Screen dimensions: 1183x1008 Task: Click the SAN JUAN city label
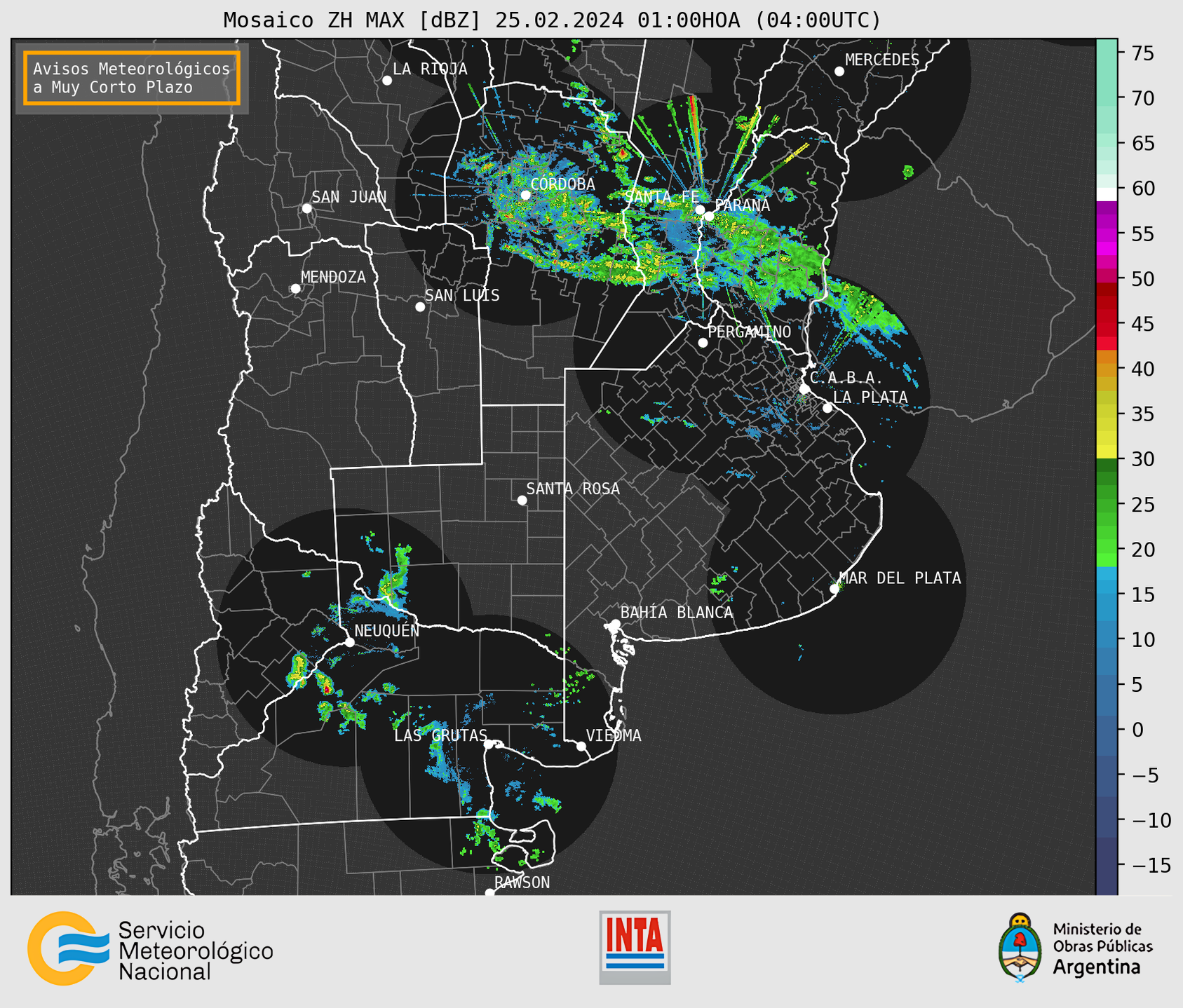[x=349, y=197]
